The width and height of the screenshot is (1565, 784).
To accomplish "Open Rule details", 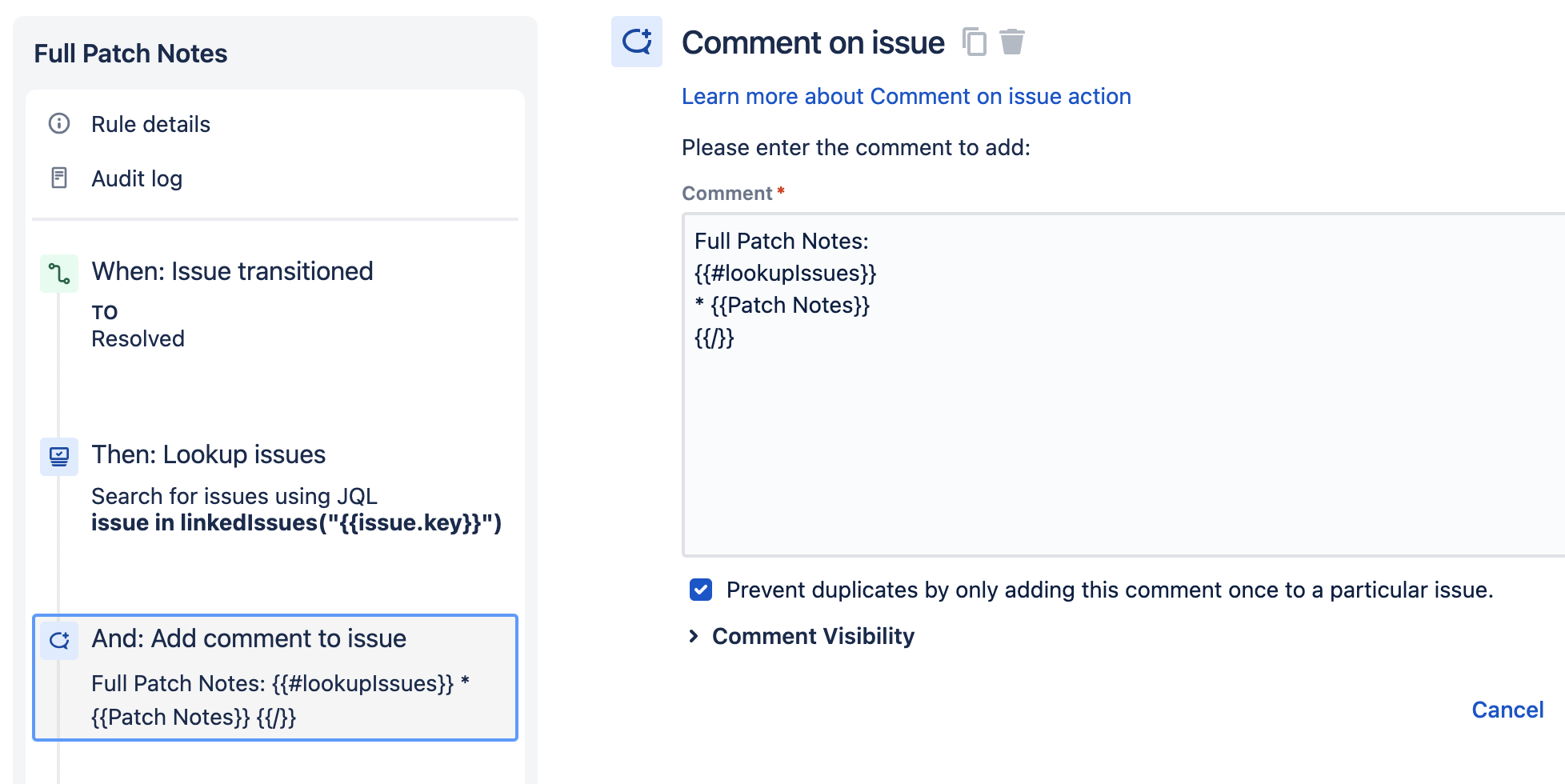I will (x=150, y=124).
